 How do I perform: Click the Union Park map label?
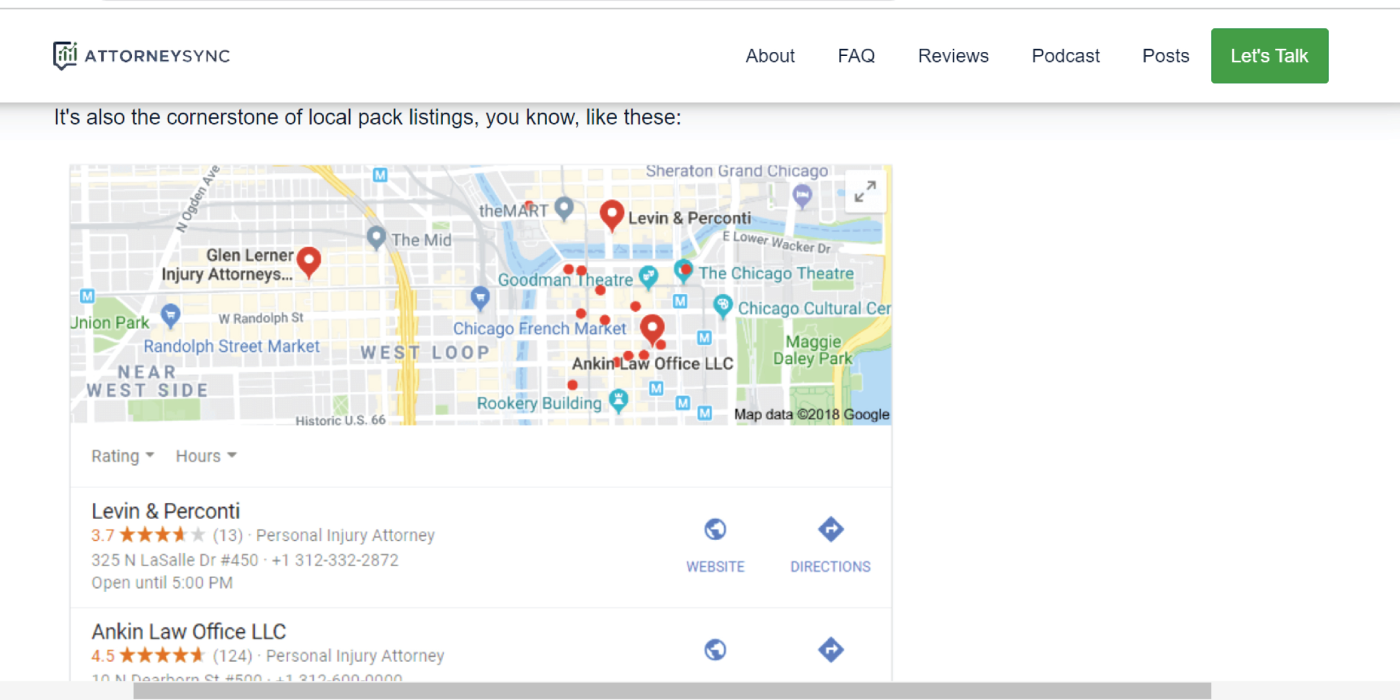click(x=110, y=322)
